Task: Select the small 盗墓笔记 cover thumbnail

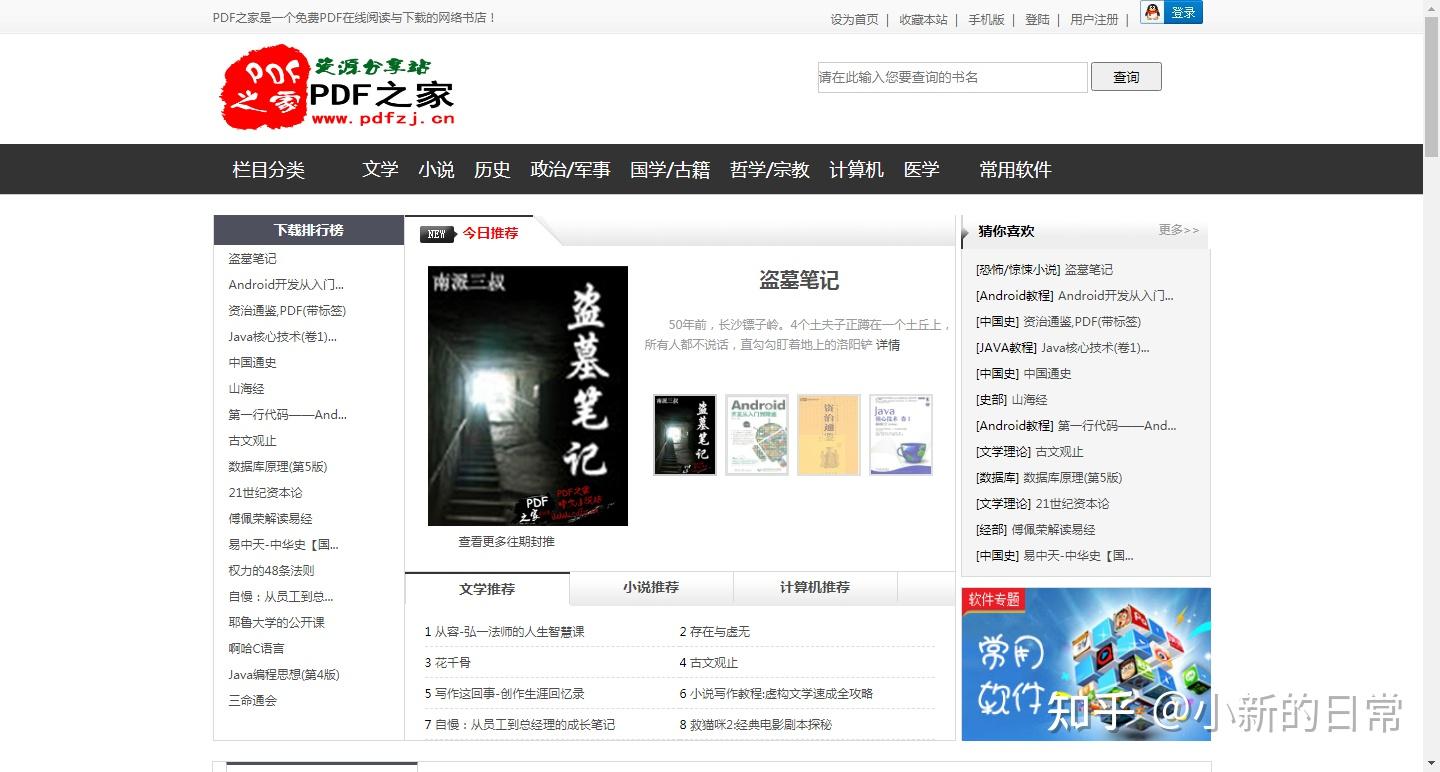Action: (685, 434)
